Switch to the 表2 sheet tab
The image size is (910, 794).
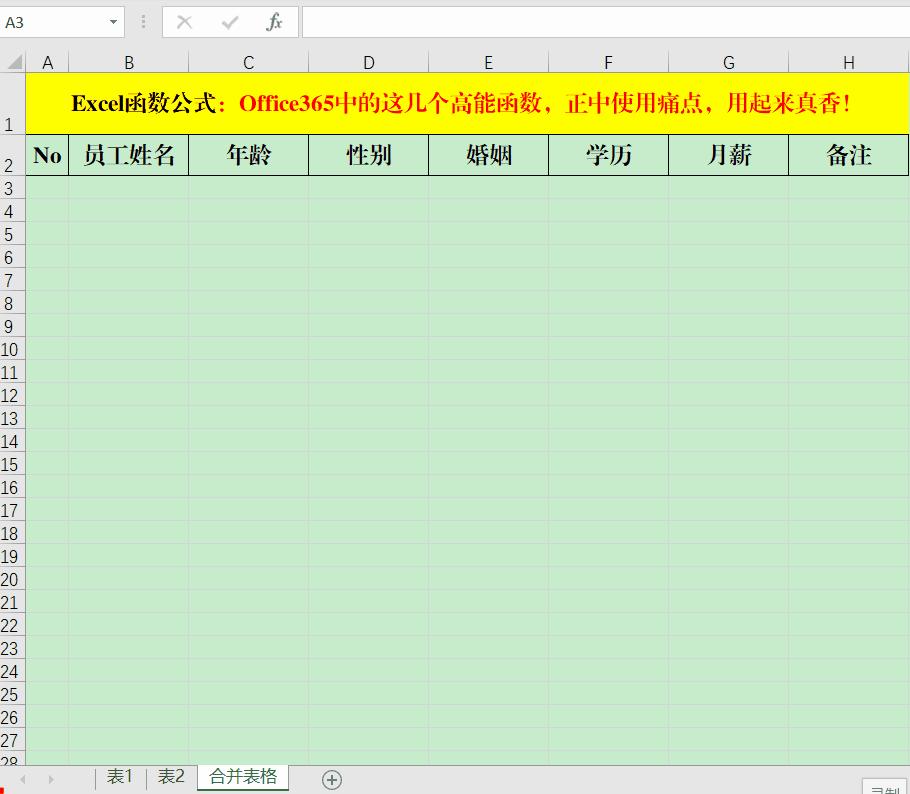point(171,777)
